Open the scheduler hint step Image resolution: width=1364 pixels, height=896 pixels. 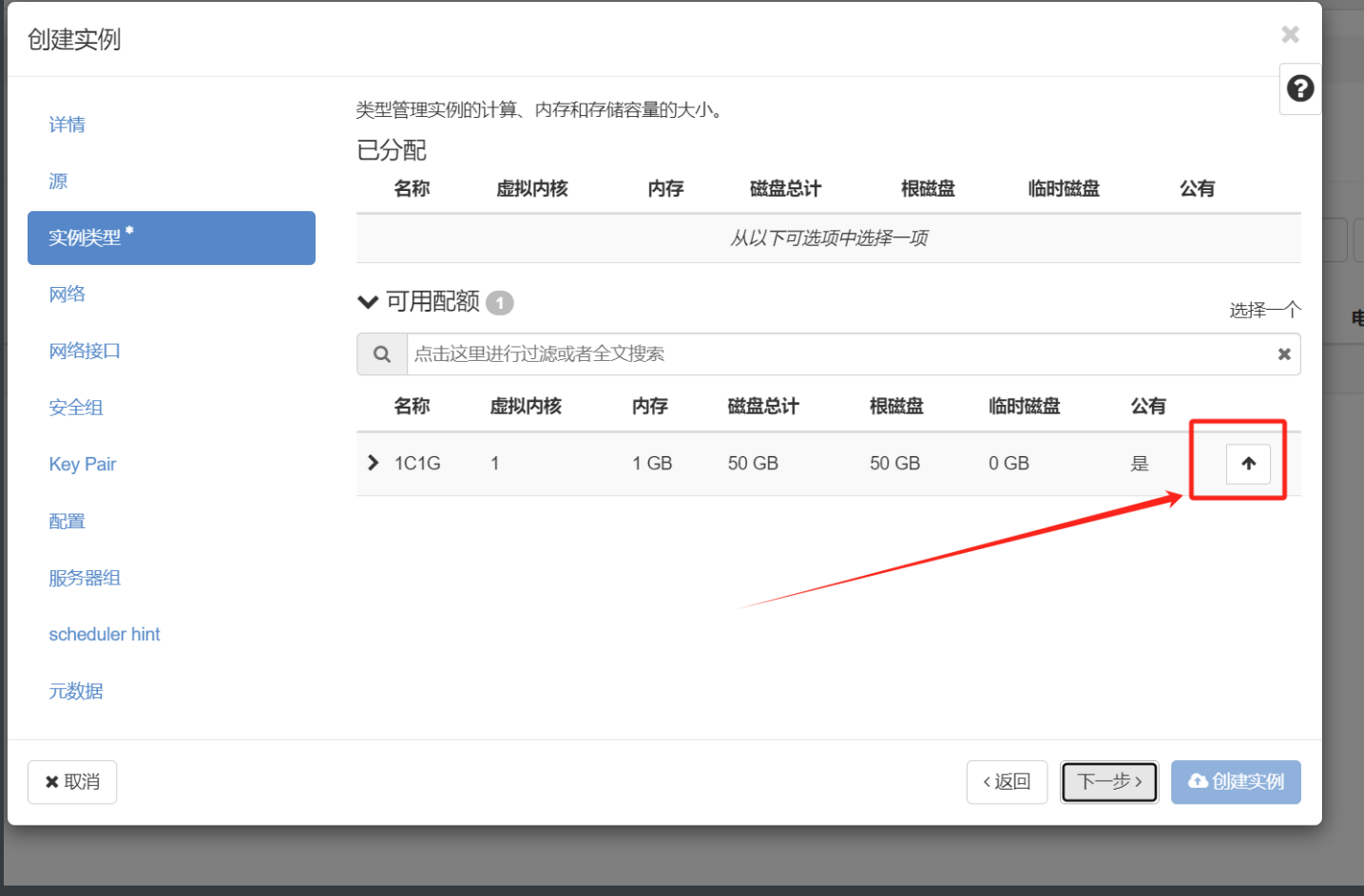[x=105, y=635]
